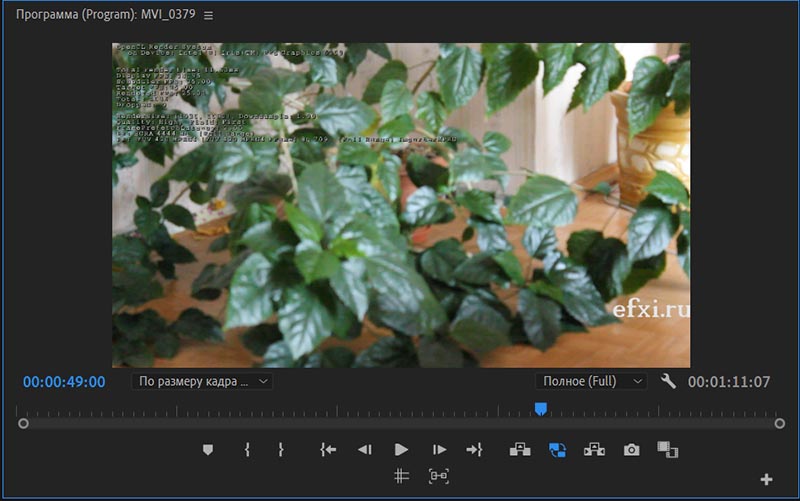Image resolution: width=800 pixels, height=501 pixels.
Task: Click the left zoom scroll bar handle
Action: click(23, 423)
